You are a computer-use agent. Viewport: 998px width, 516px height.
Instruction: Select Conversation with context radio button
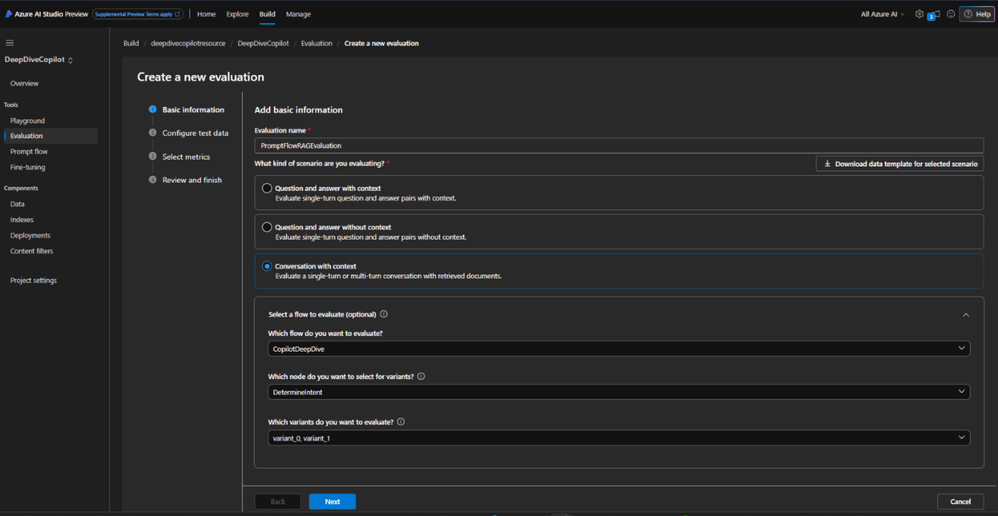[267, 266]
